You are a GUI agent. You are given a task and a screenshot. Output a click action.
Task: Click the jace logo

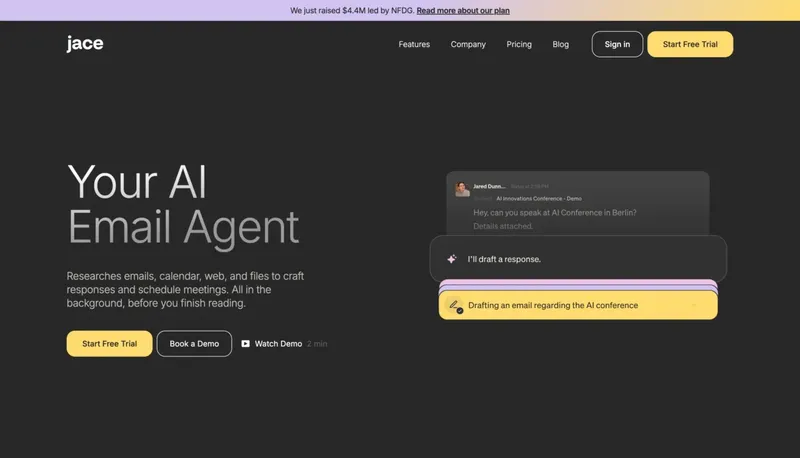85,43
